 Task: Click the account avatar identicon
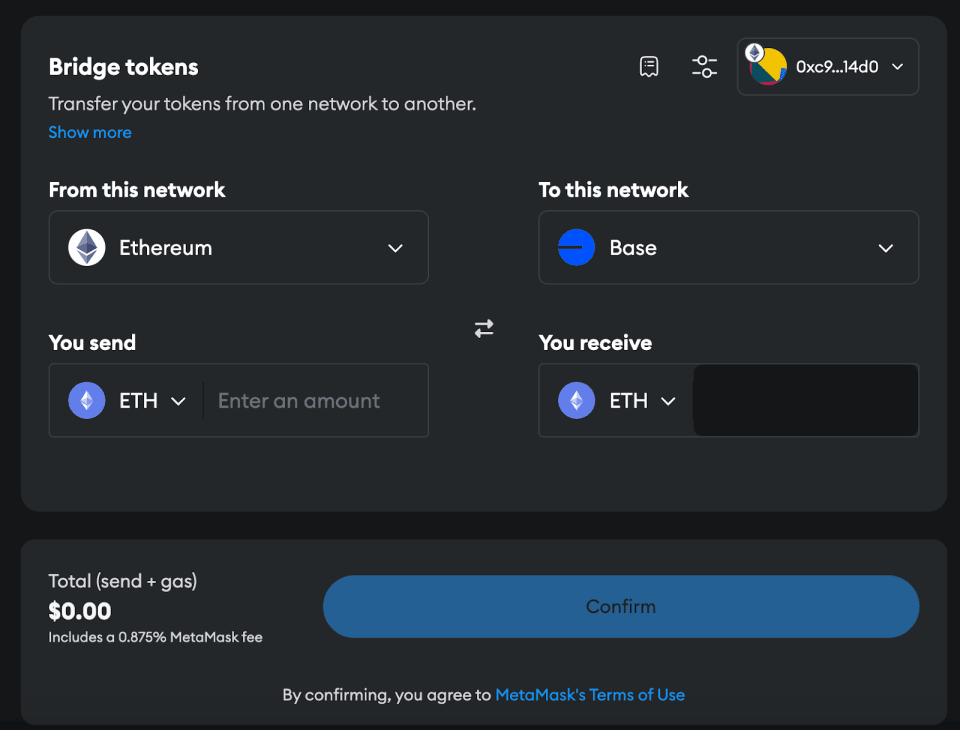[x=767, y=67]
